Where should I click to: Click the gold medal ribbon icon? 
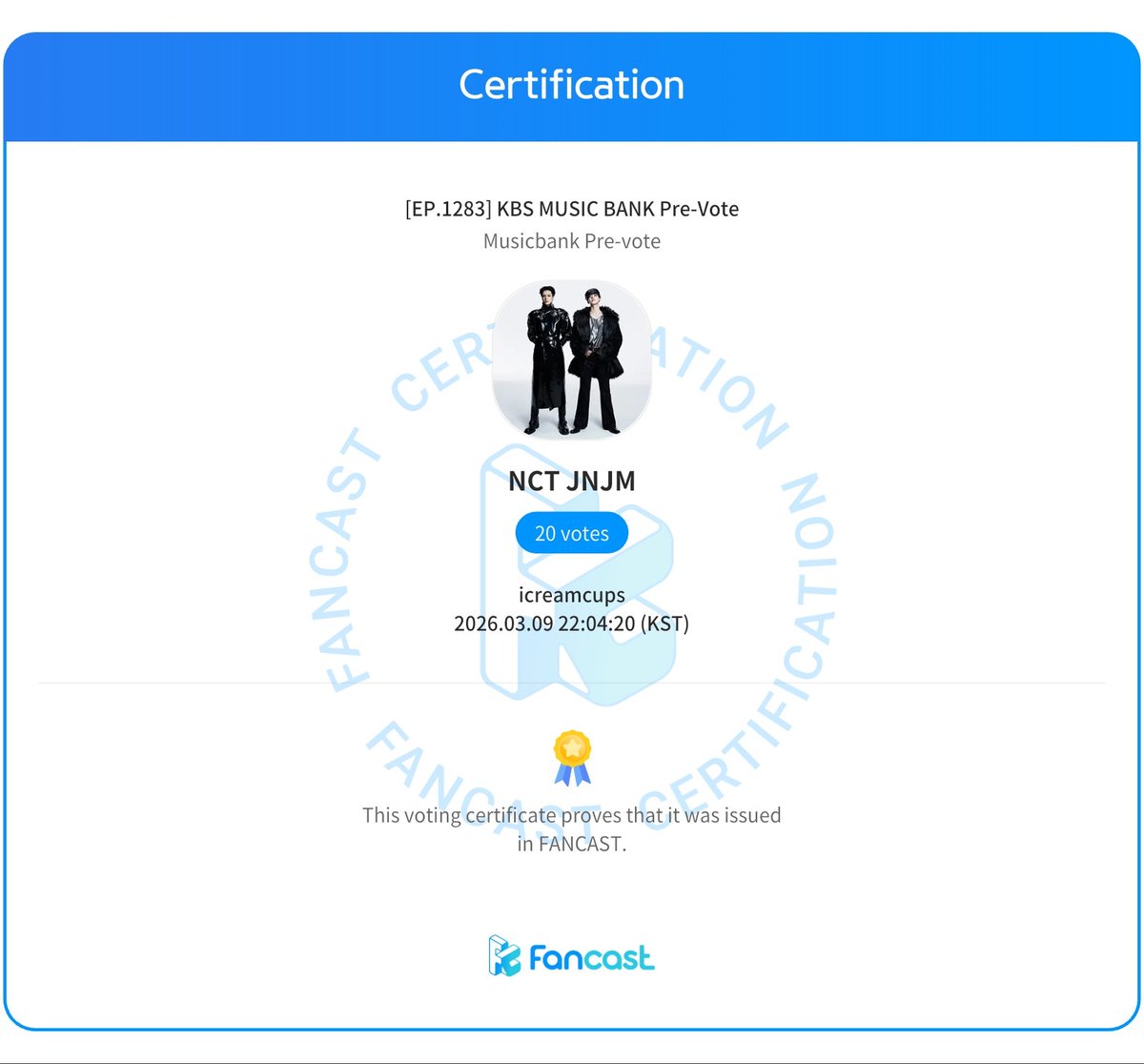pos(572,759)
